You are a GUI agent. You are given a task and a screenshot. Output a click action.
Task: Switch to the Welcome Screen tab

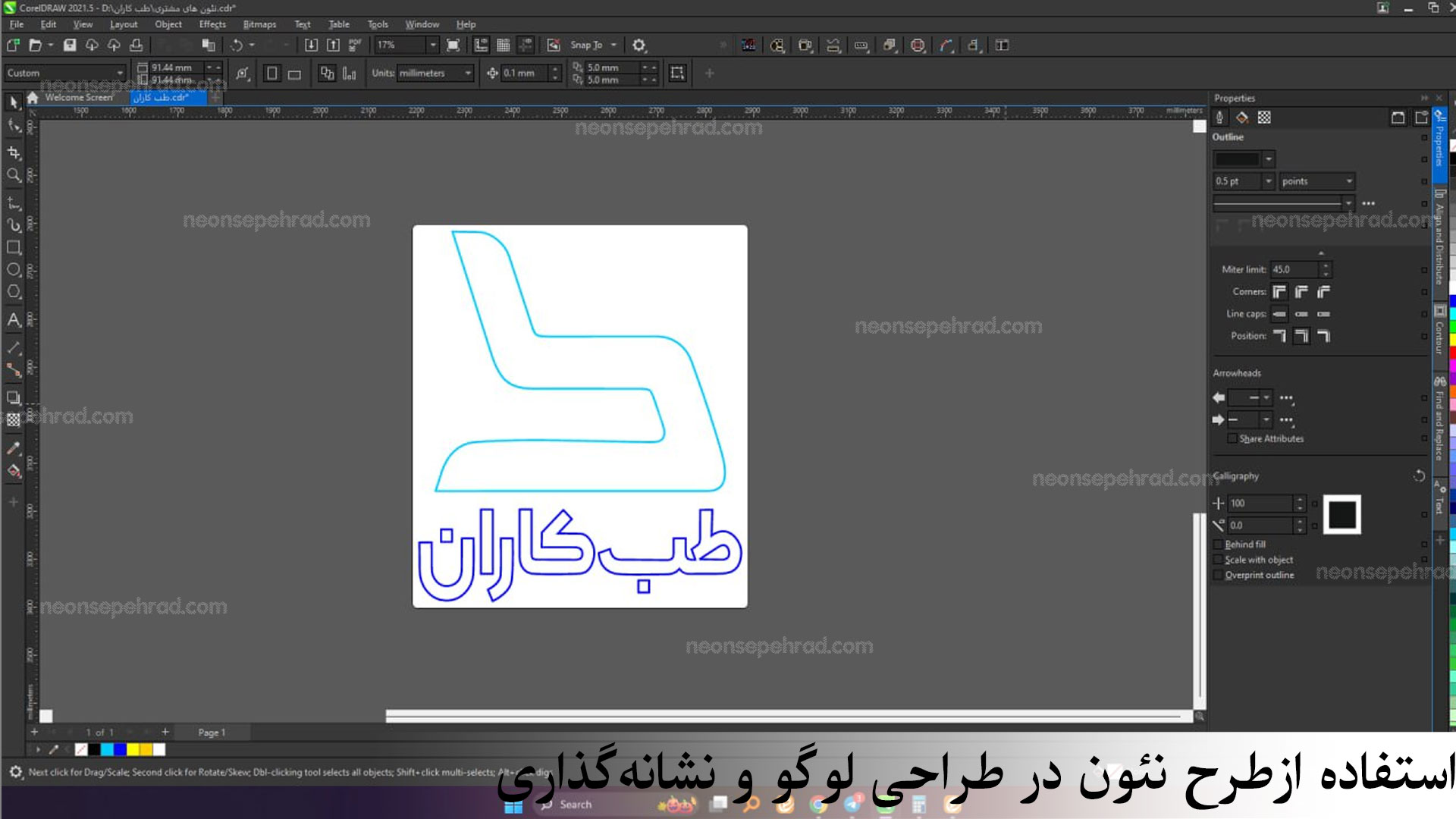(x=78, y=97)
